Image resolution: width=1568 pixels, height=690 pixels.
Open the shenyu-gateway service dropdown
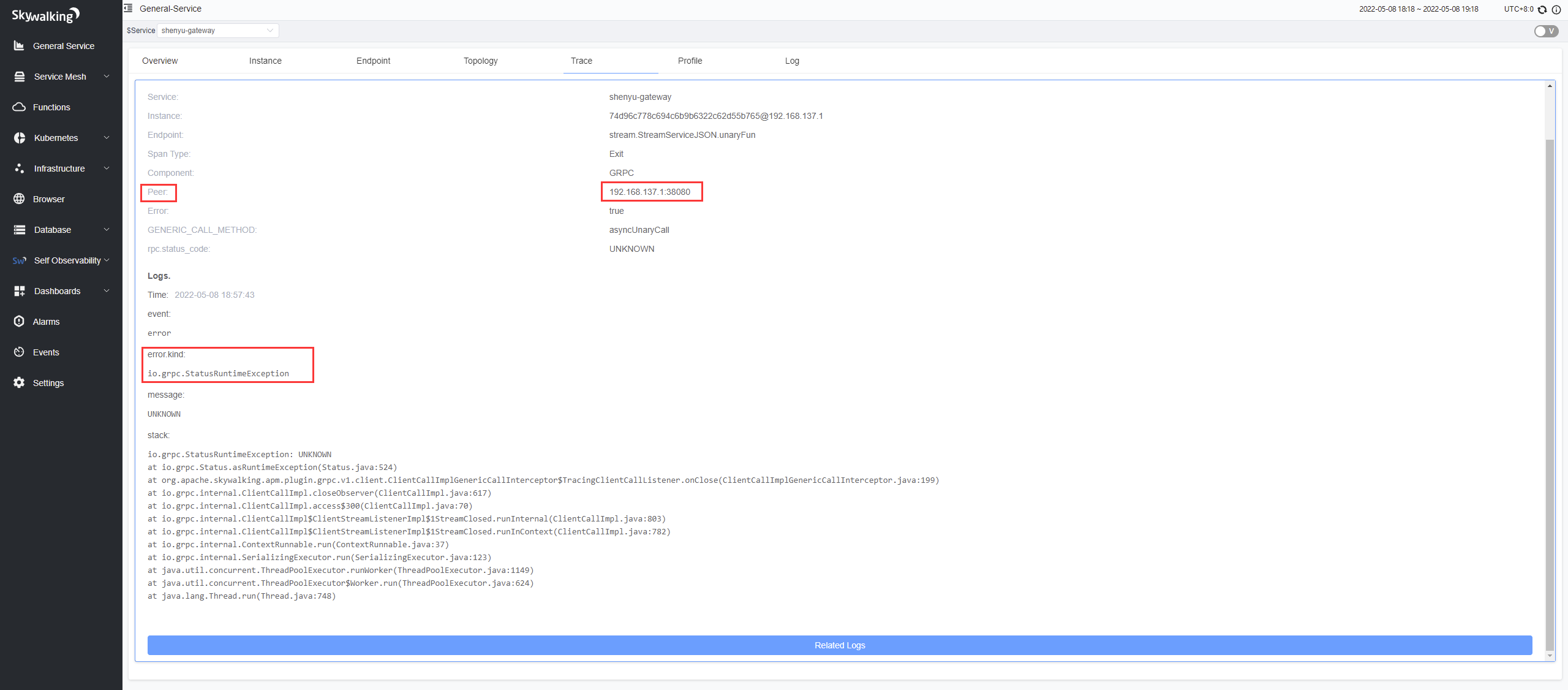[x=217, y=31]
